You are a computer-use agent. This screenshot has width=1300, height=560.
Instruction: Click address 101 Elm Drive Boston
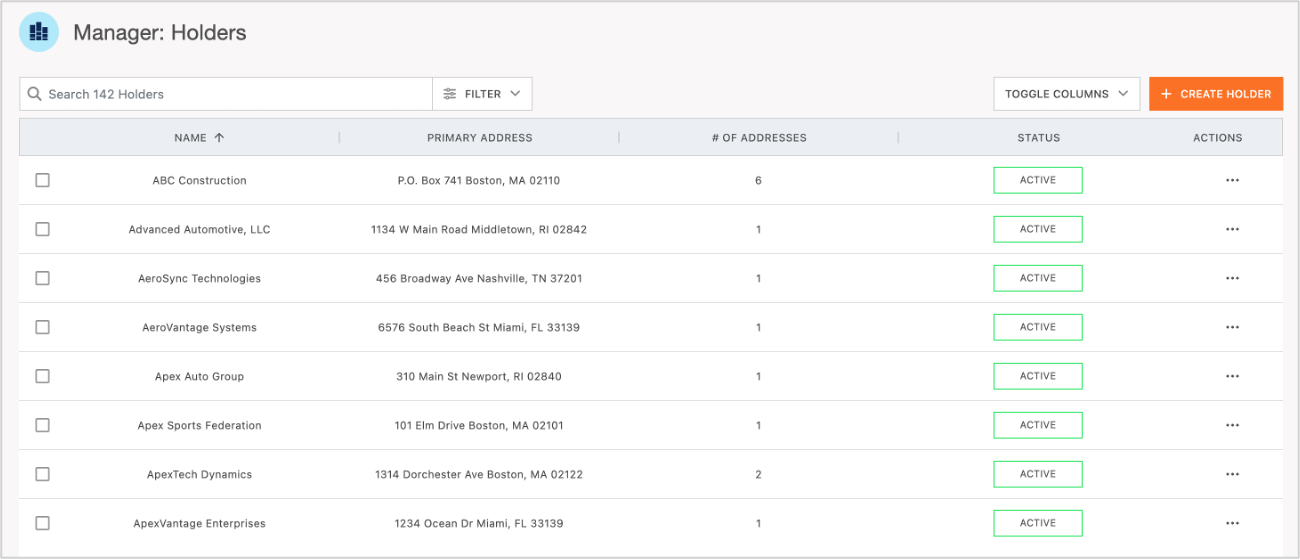(x=479, y=426)
